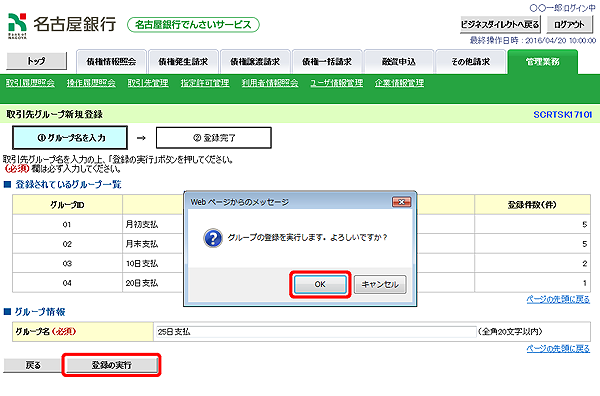Click step box ②登録完了
Screen dimensions: 600x396
pyautogui.click(x=214, y=138)
